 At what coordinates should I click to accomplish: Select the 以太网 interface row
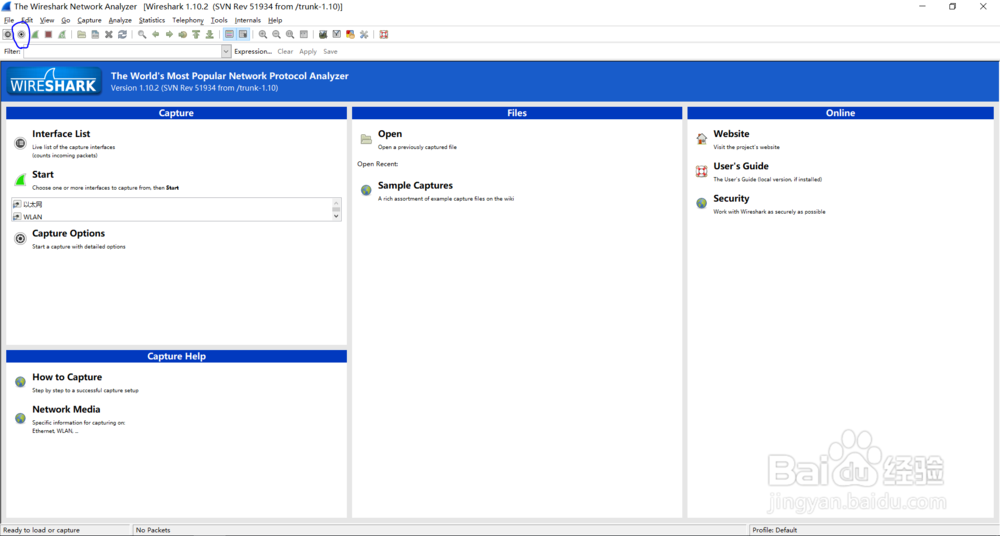pos(172,205)
